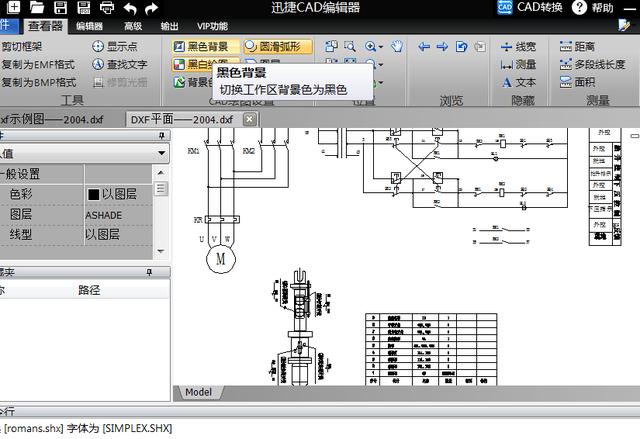Select the 多段线长度 tool
The height and width of the screenshot is (439, 640).
(x=592, y=64)
